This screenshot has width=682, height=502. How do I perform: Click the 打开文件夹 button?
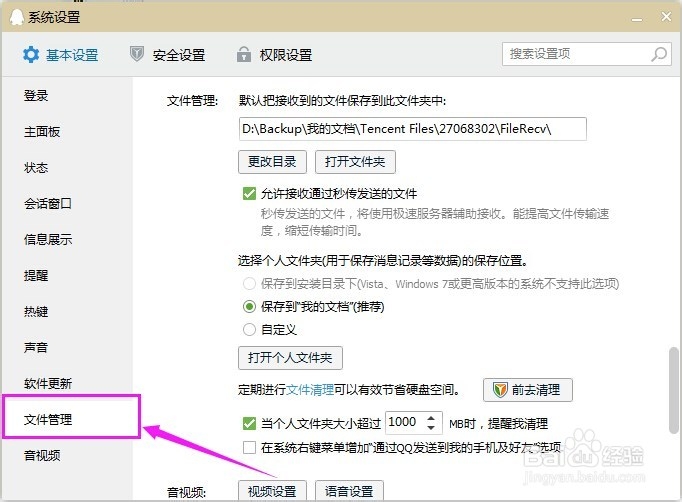coord(355,162)
